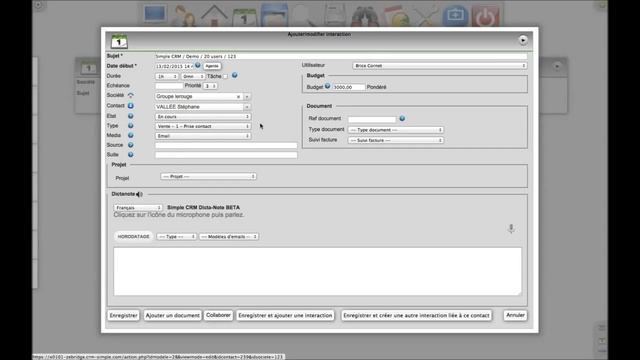Click the Ref document input field
The height and width of the screenshot is (360, 640).
372,119
